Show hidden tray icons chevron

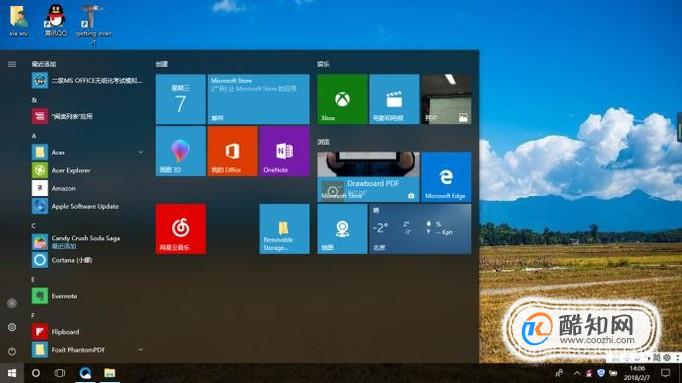(x=577, y=373)
